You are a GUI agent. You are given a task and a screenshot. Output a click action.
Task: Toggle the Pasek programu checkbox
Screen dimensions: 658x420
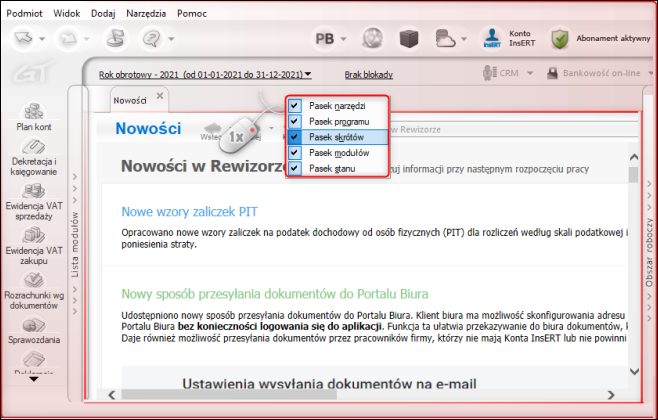295,121
